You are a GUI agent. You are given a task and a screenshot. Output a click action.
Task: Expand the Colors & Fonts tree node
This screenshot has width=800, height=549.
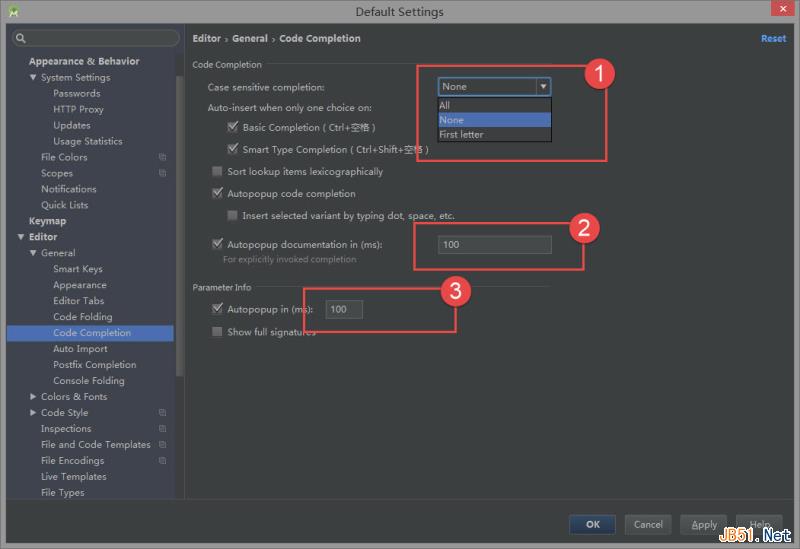33,396
